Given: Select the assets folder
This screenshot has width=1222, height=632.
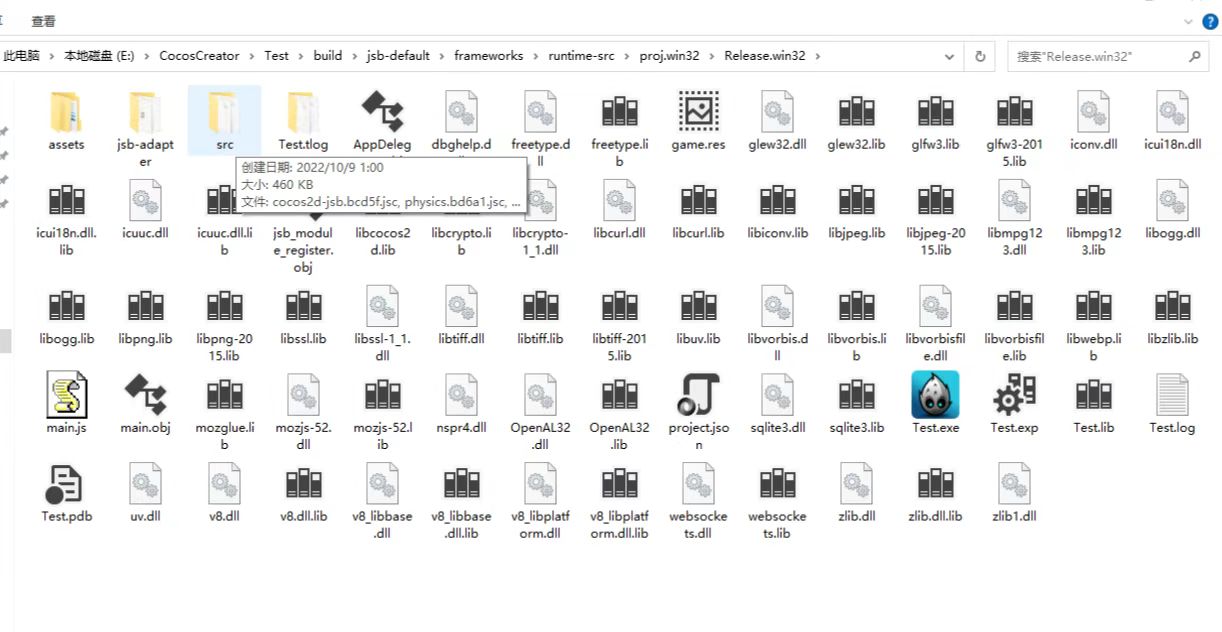Looking at the screenshot, I should point(66,121).
